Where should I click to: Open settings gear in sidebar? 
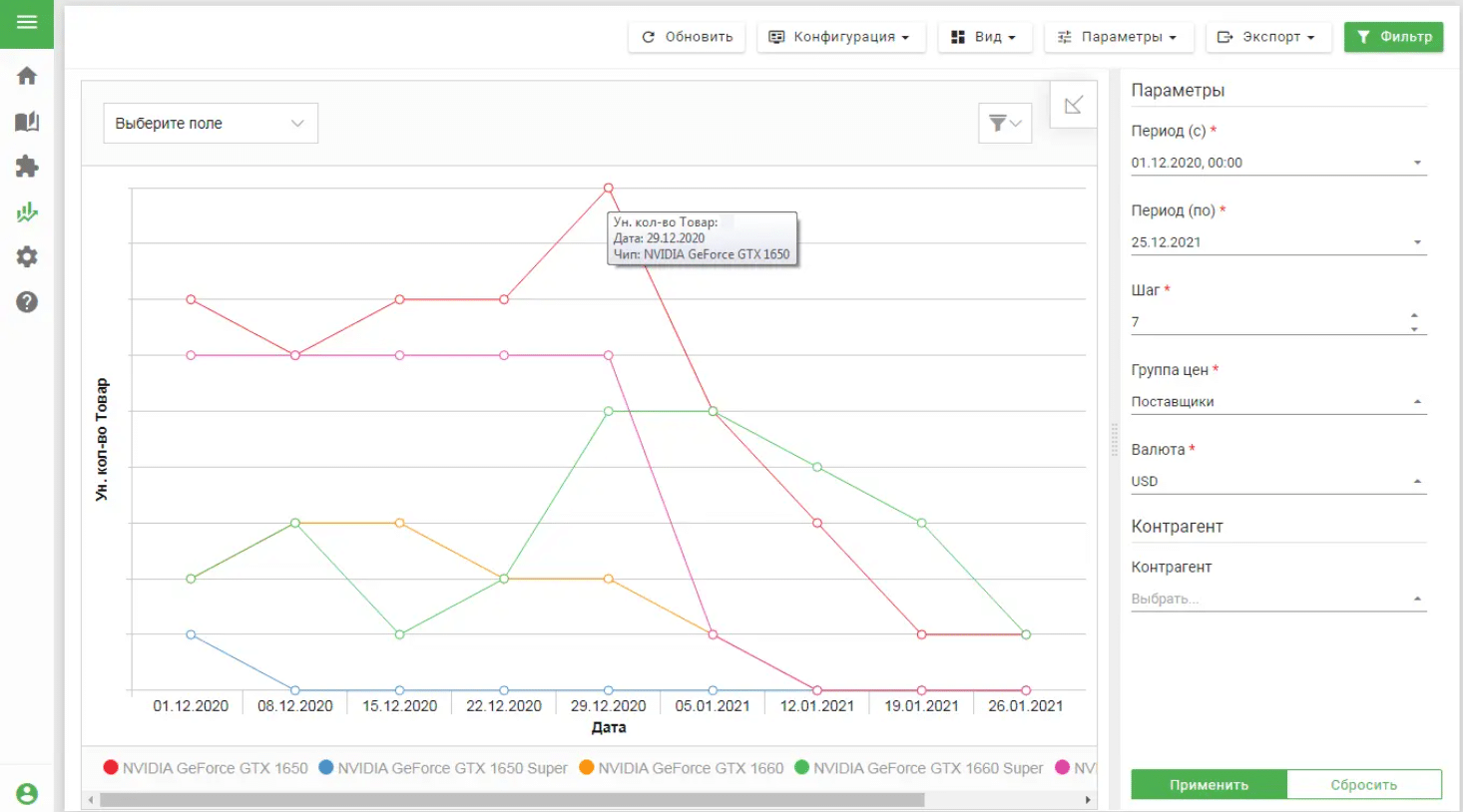coord(27,256)
